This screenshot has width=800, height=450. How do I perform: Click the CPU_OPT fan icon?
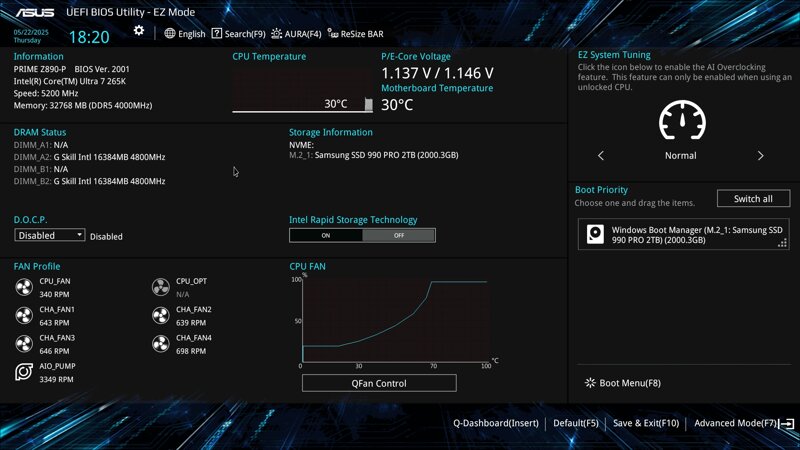161,287
